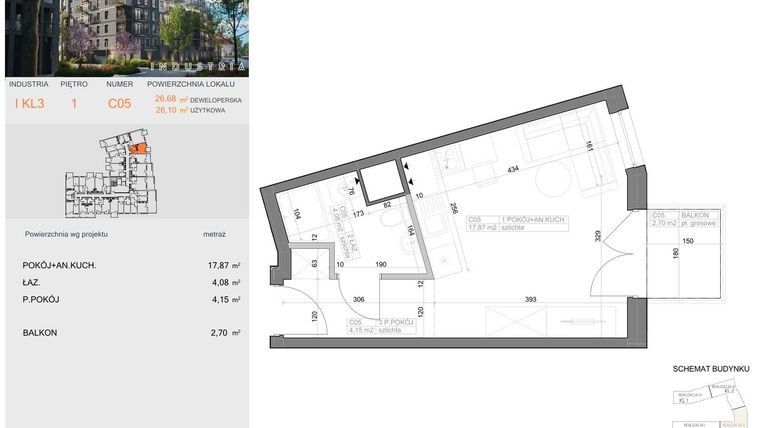The width and height of the screenshot is (760, 428).
Task: Select the '26,10 m² UŻYTKOWA' area value
Action: coord(190,110)
